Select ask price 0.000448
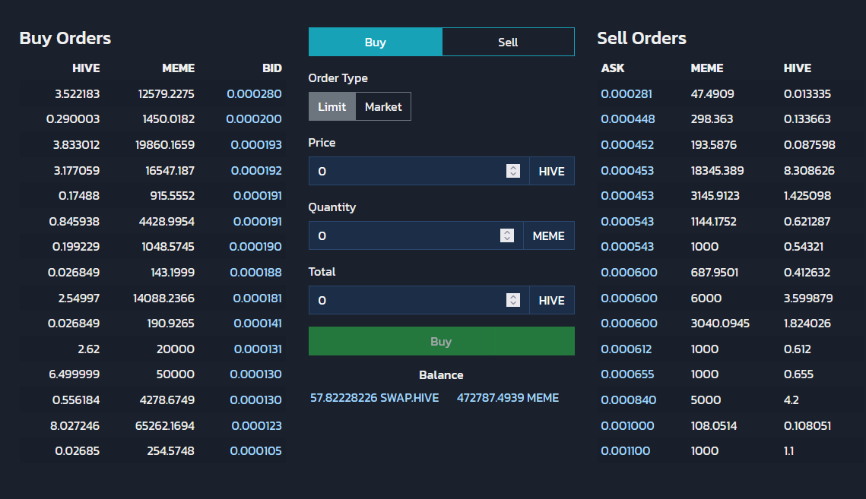 pyautogui.click(x=628, y=119)
